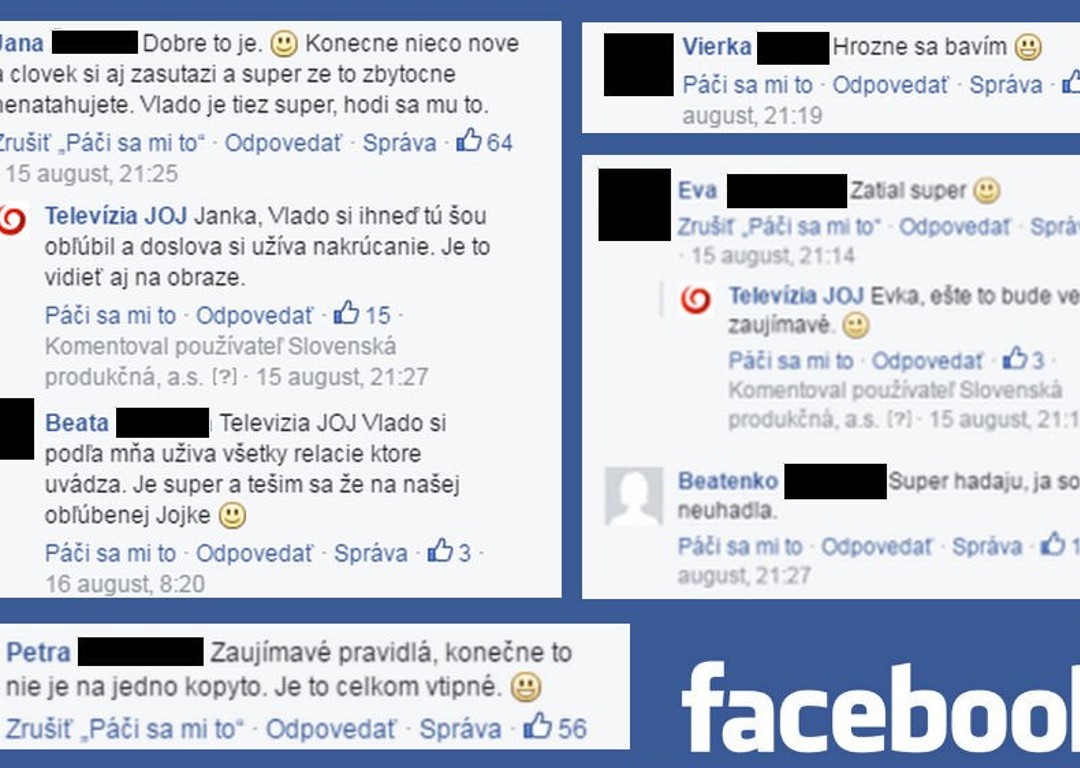Open Vierka's profile name link

click(x=716, y=47)
